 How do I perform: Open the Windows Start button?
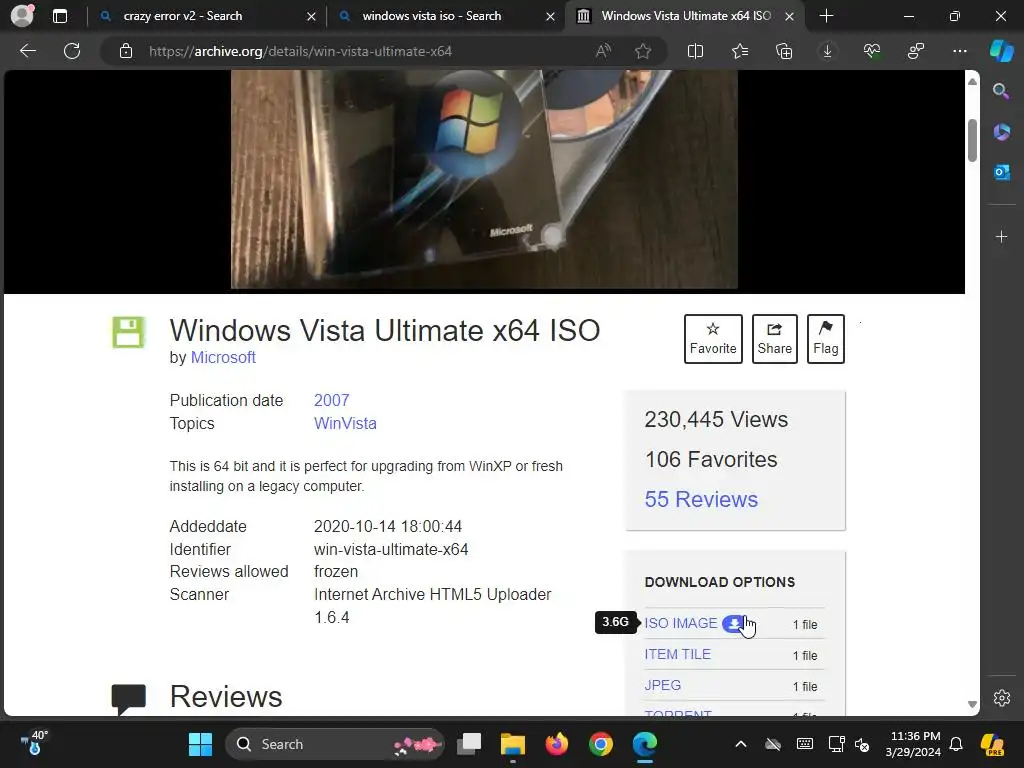point(200,744)
